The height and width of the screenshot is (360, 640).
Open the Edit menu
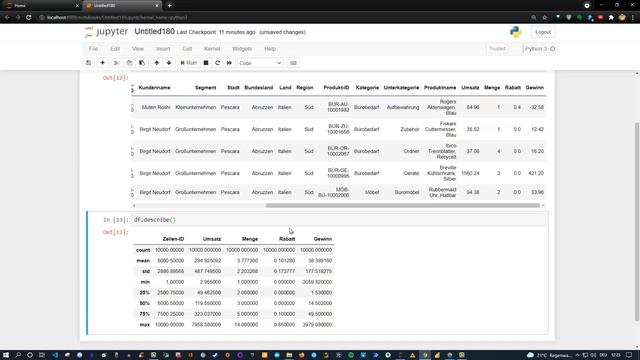tap(115, 49)
